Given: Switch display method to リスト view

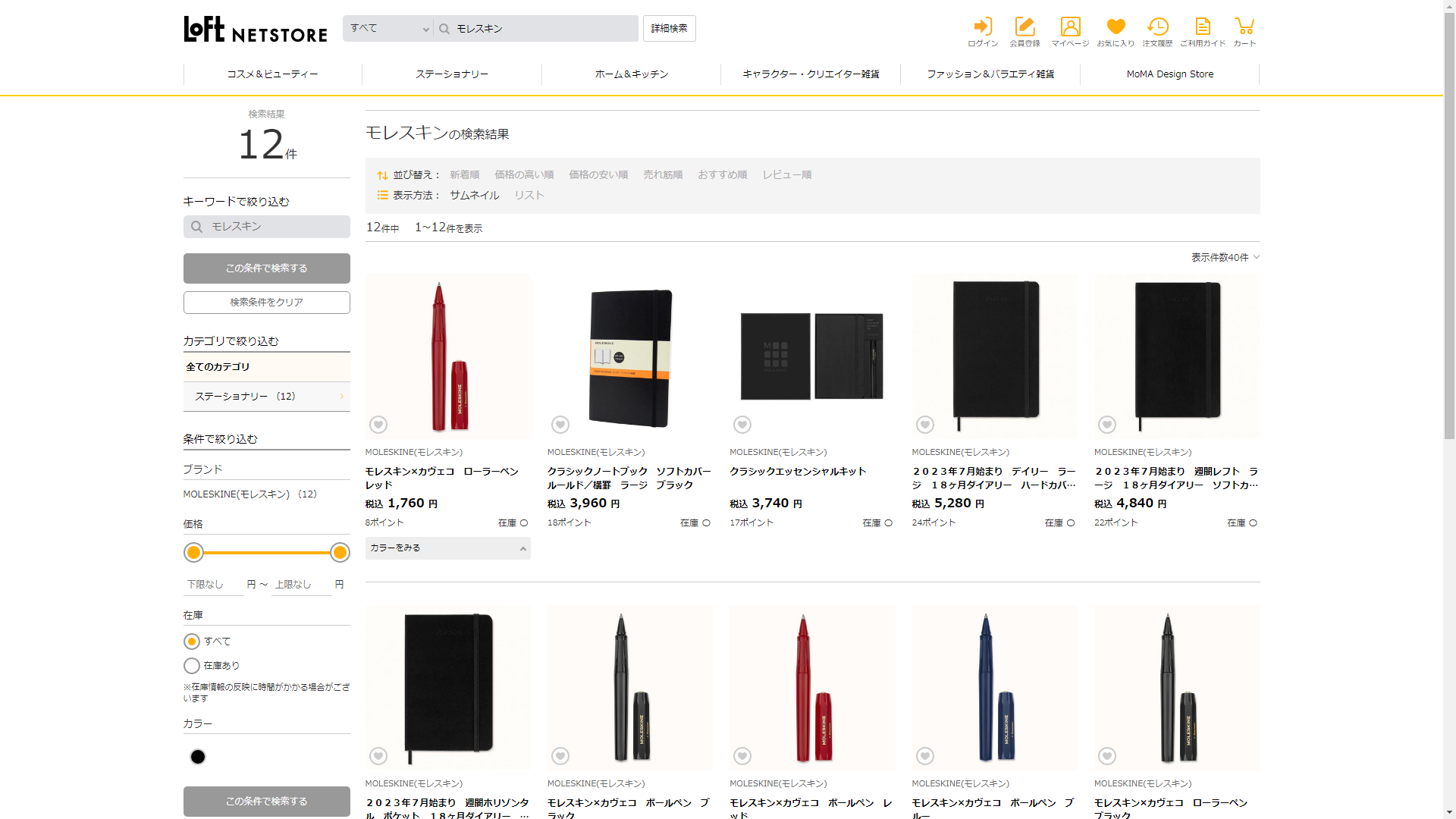Looking at the screenshot, I should point(529,195).
